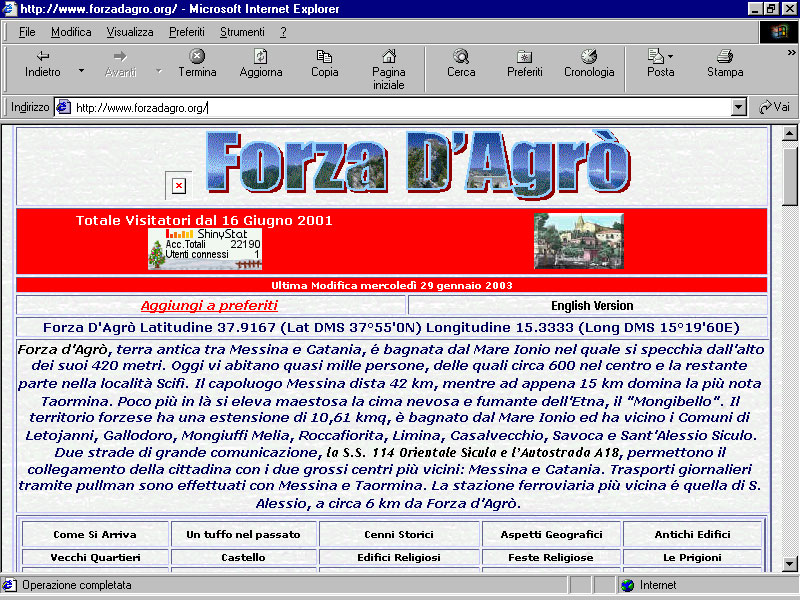The height and width of the screenshot is (600, 800).
Task: Open the Cronologia history panel
Action: click(x=589, y=64)
